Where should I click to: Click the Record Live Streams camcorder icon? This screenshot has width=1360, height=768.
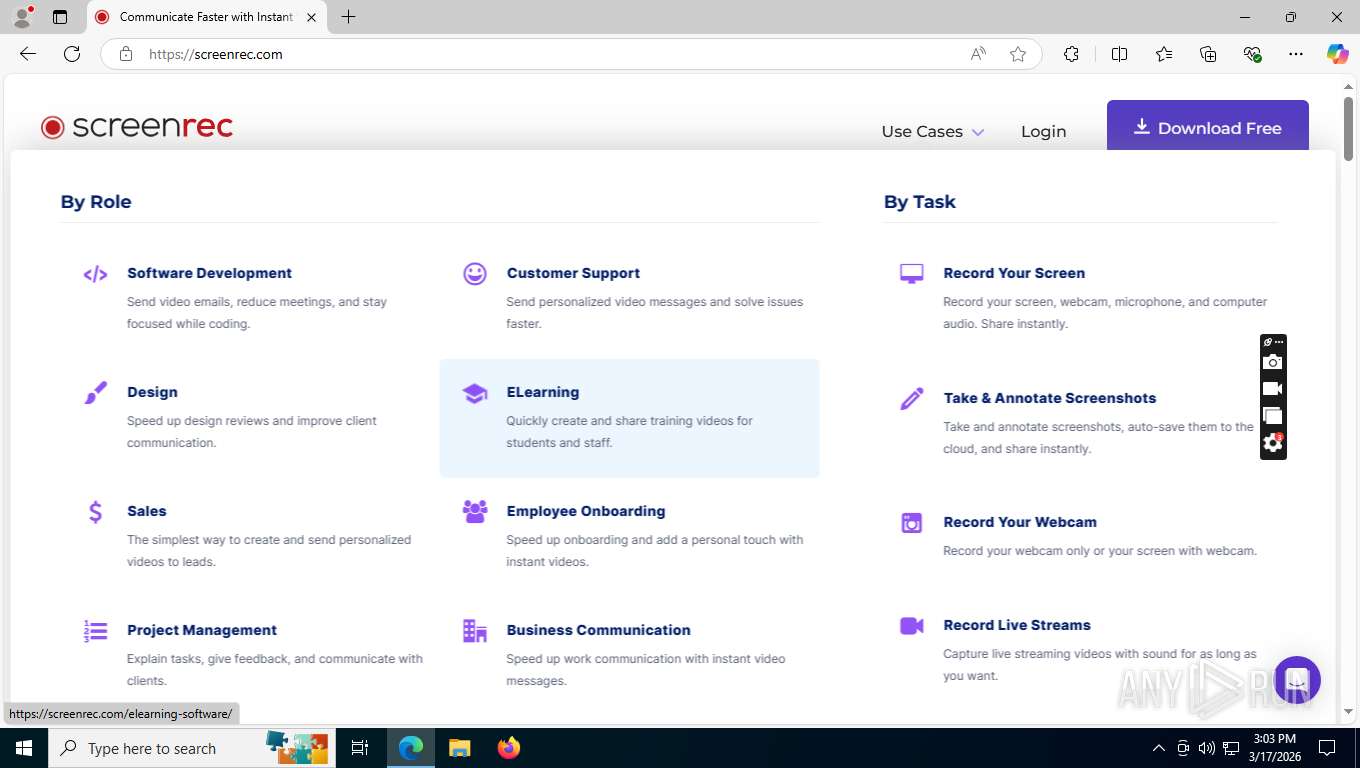[x=911, y=626]
